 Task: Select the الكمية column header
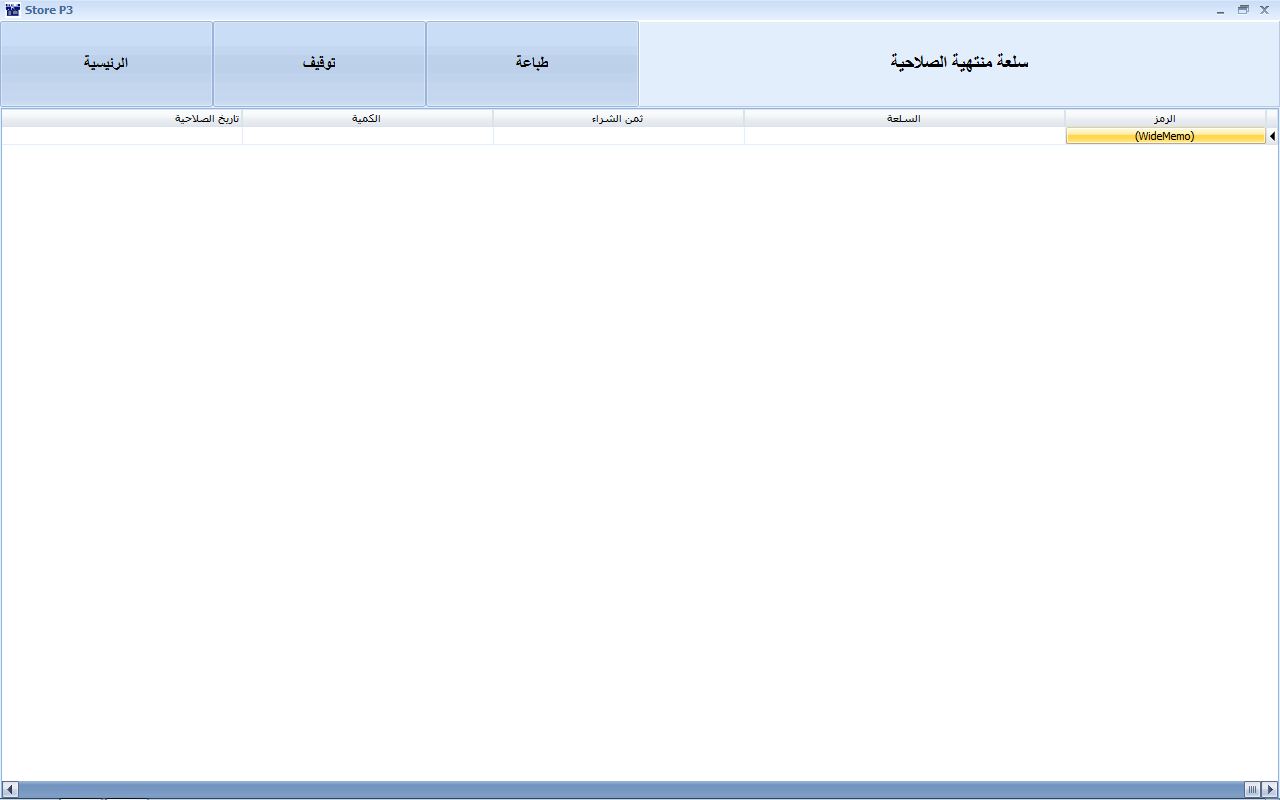(x=367, y=118)
